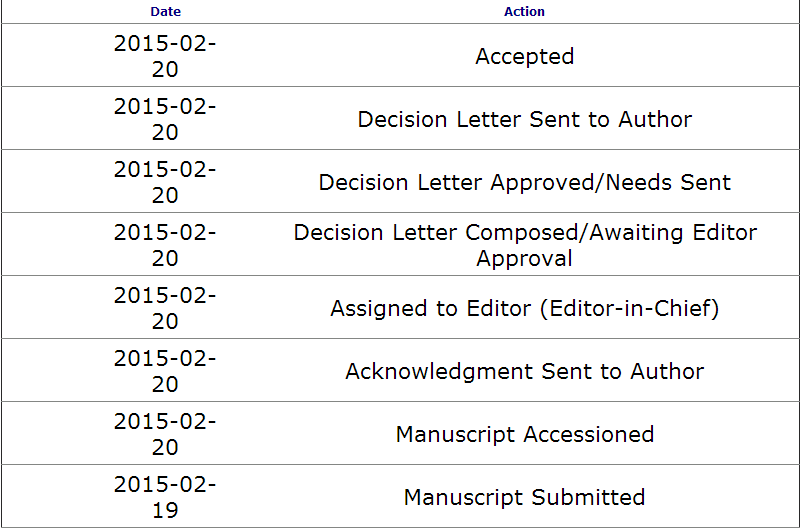
Task: Click the Date column header
Action: (165, 12)
